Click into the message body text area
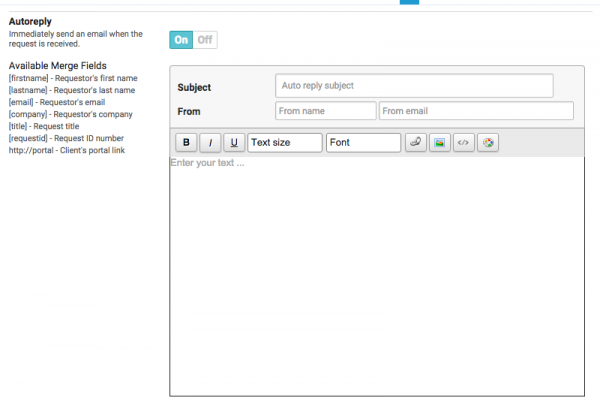 pyautogui.click(x=377, y=276)
